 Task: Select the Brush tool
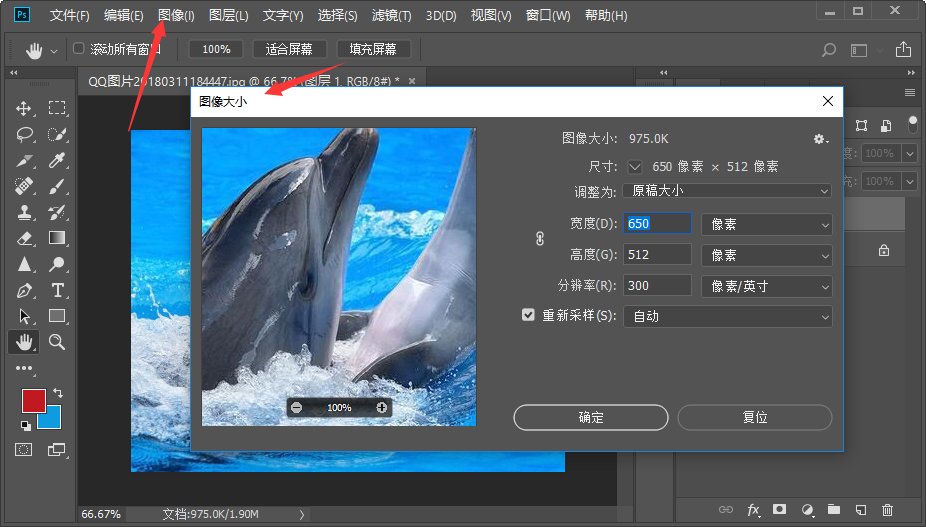[57, 187]
